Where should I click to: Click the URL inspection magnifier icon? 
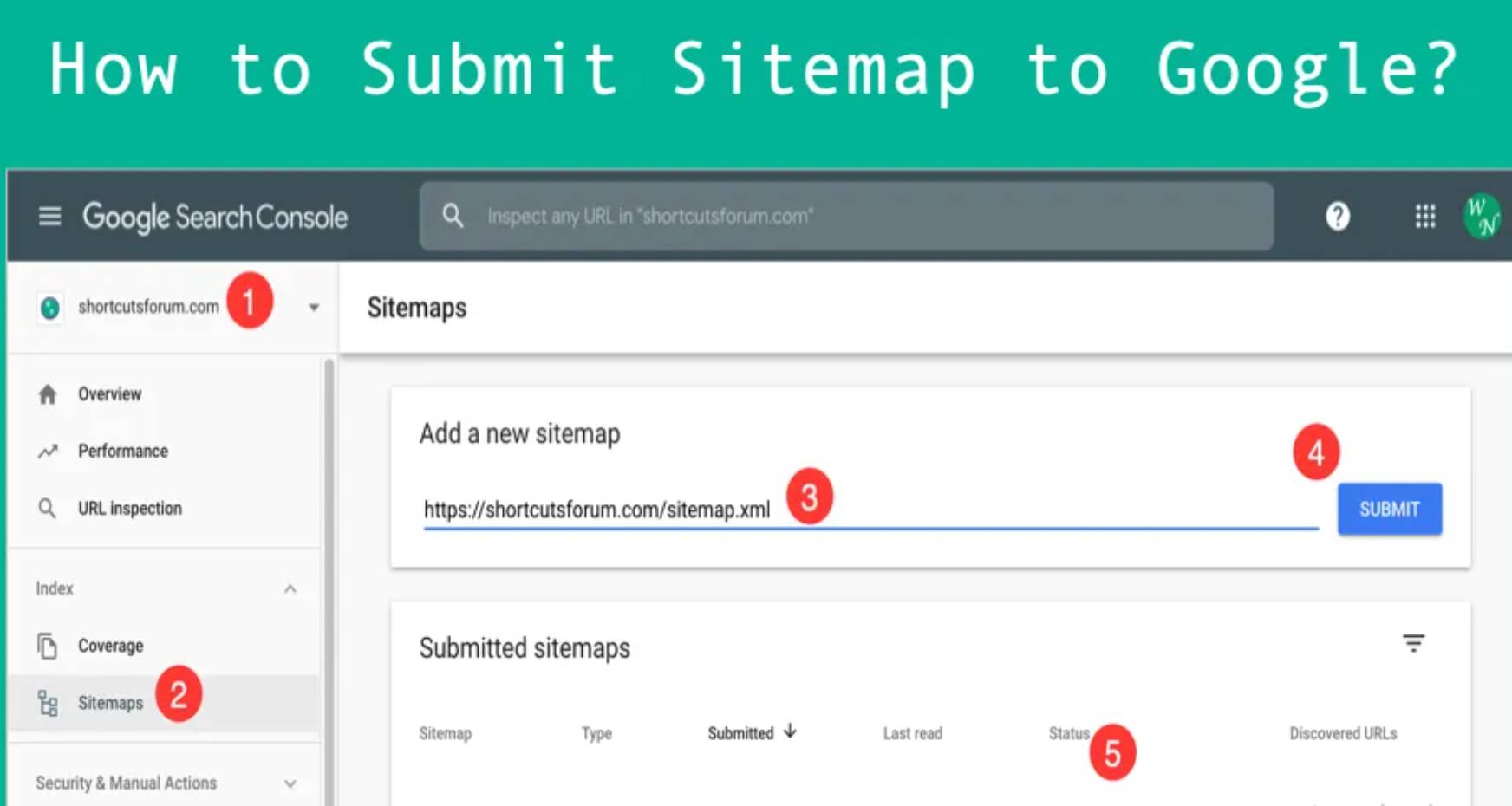[48, 509]
